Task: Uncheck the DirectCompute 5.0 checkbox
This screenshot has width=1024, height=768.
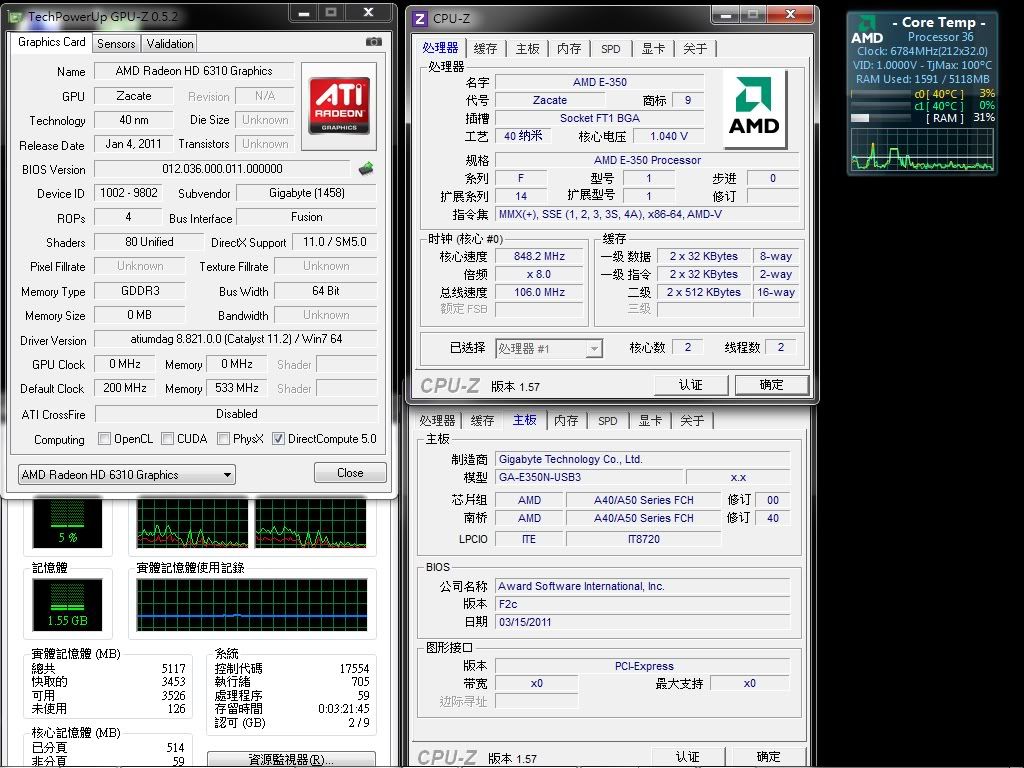Action: pyautogui.click(x=278, y=439)
